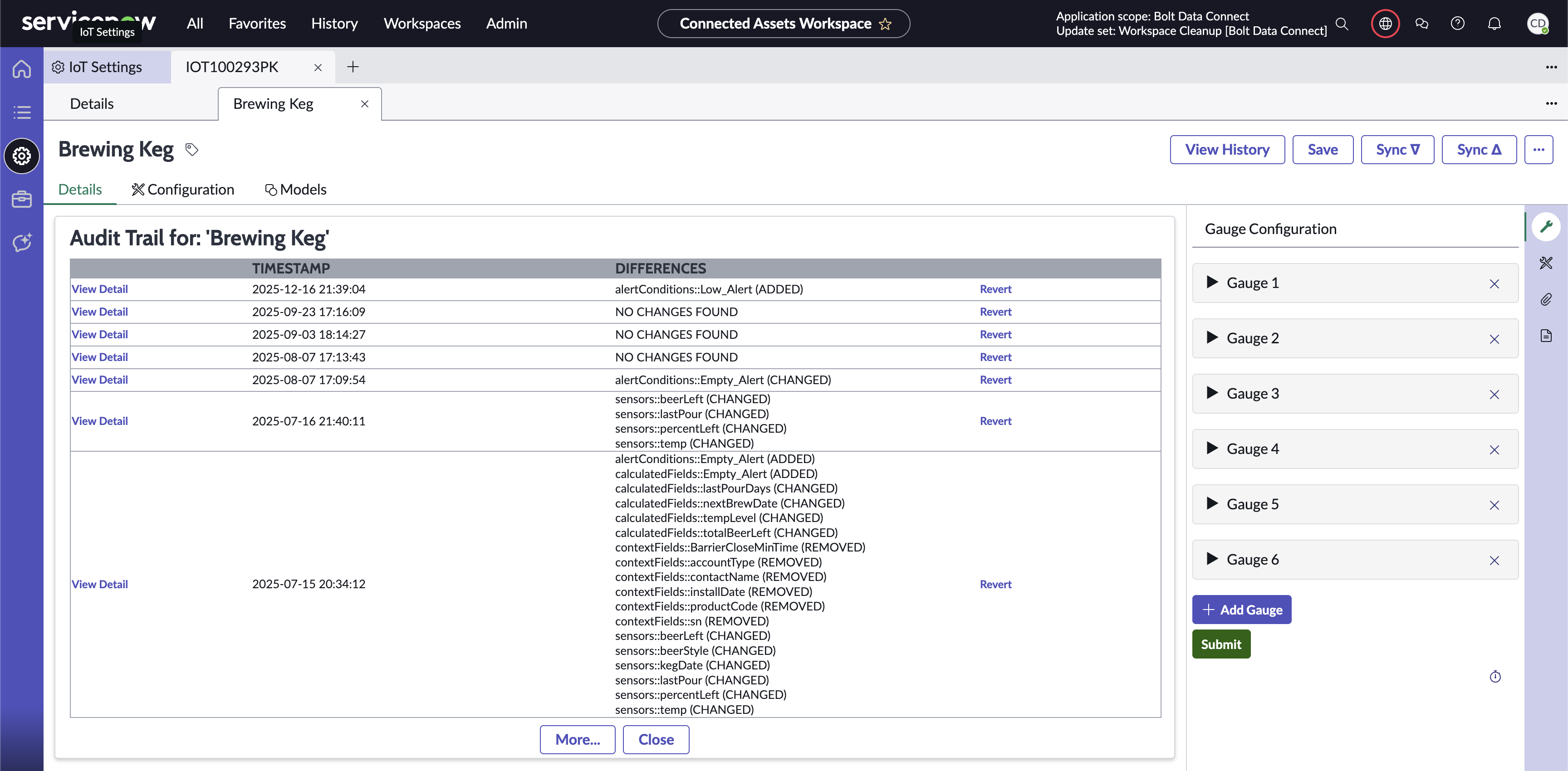
Task: Revert the 2025-07-16 21:40:11 entry
Action: coord(995,421)
